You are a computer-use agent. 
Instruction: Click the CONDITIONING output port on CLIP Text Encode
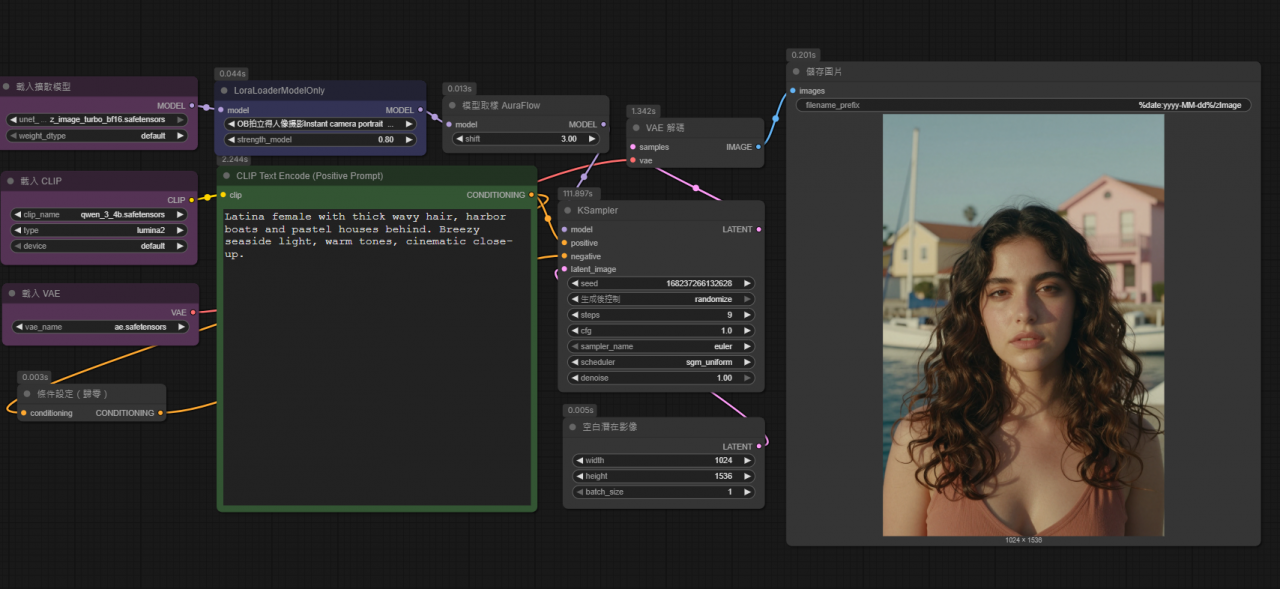(531, 195)
